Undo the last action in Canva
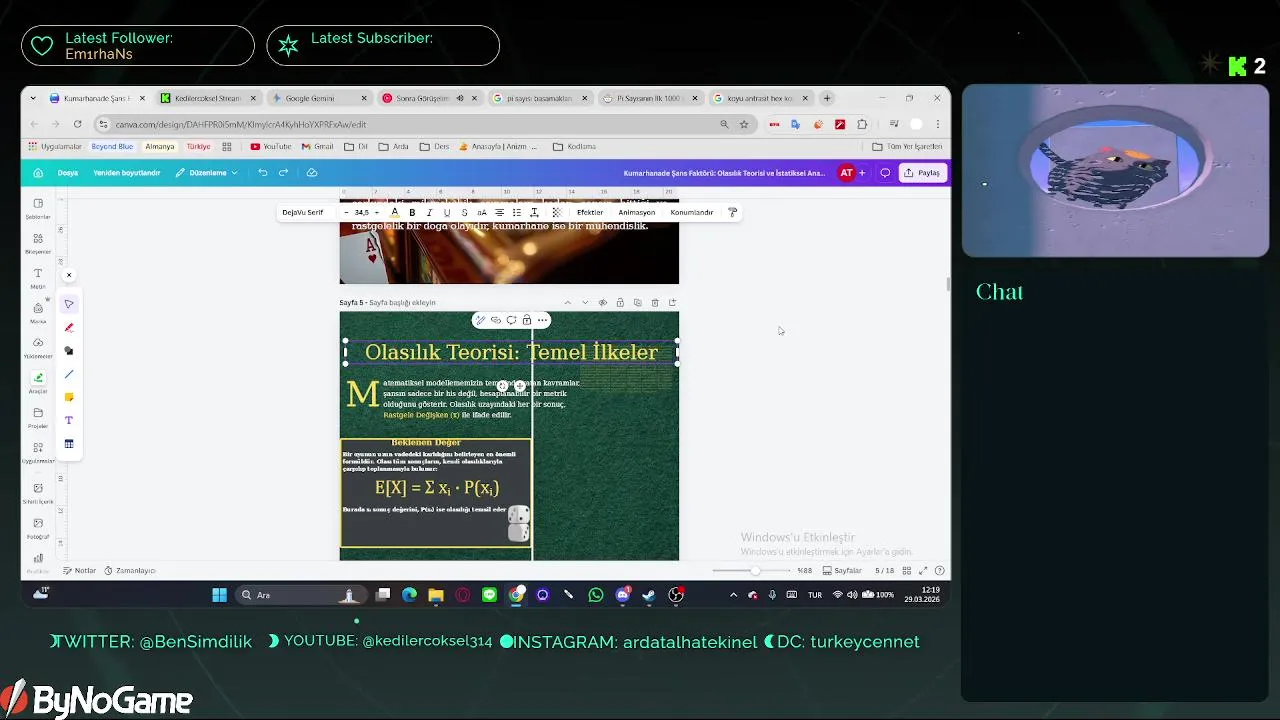Image resolution: width=1280 pixels, height=720 pixels. 262,173
